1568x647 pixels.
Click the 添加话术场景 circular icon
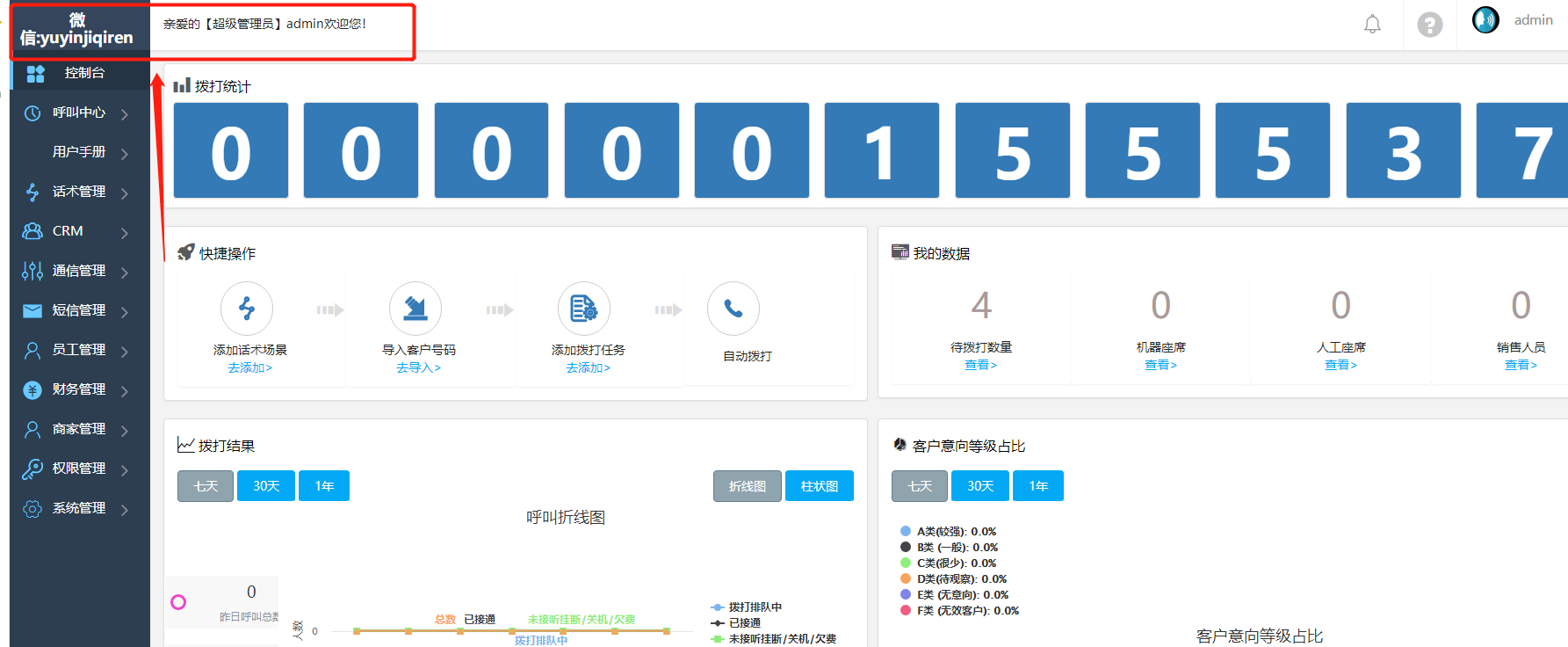click(x=247, y=309)
